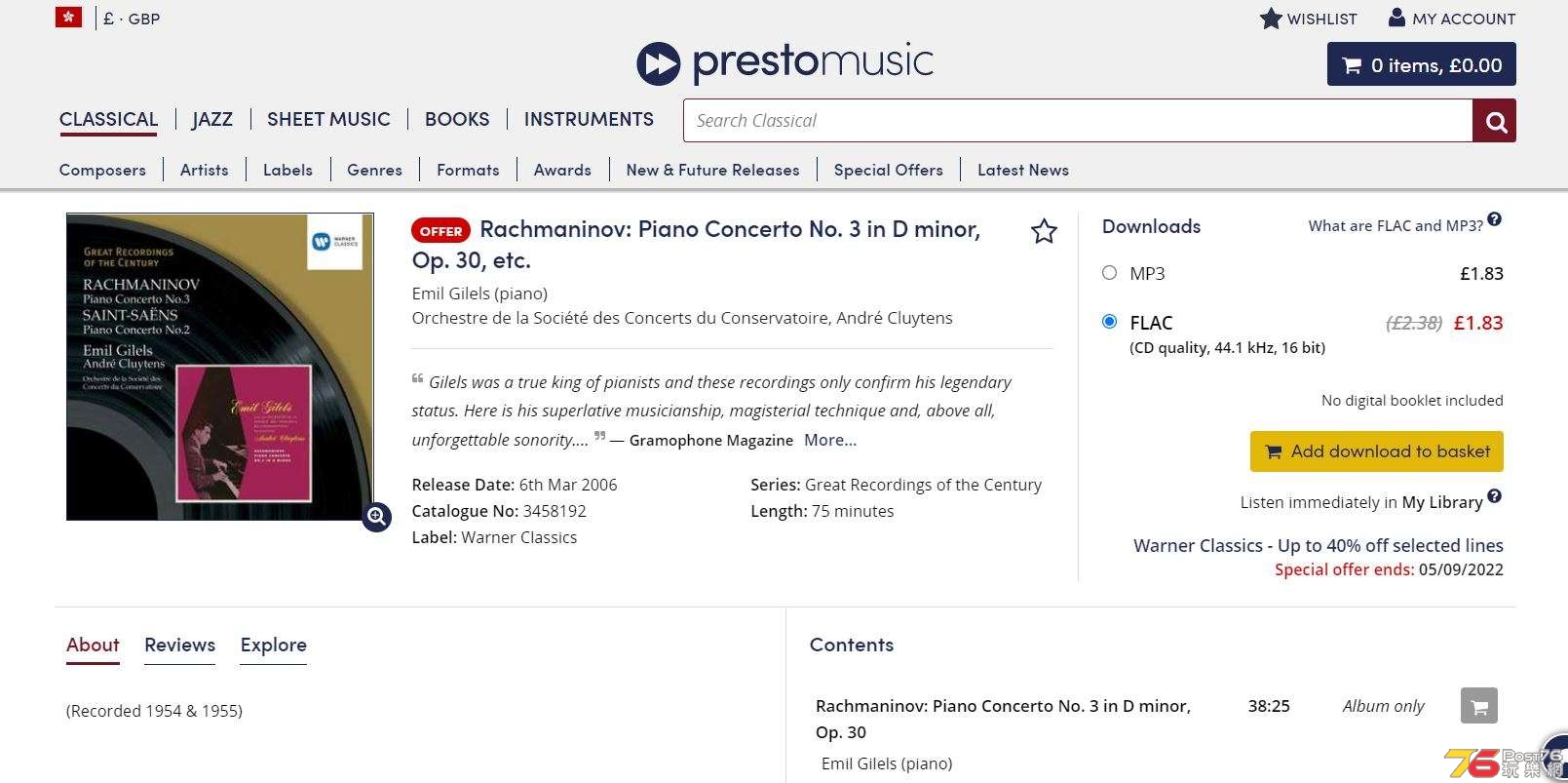Switch to the Explore tab

[274, 645]
